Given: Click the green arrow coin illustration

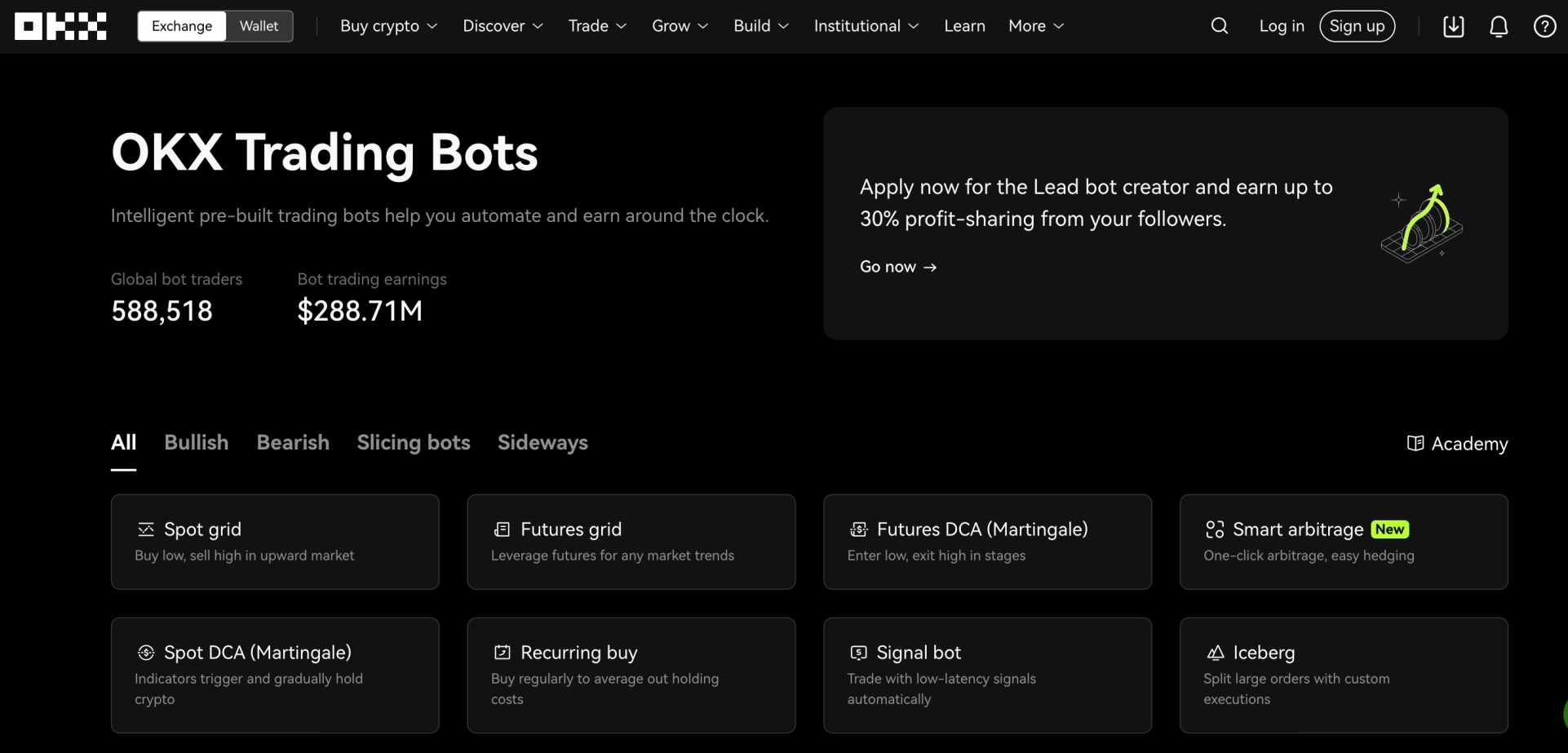Looking at the screenshot, I should (1422, 223).
